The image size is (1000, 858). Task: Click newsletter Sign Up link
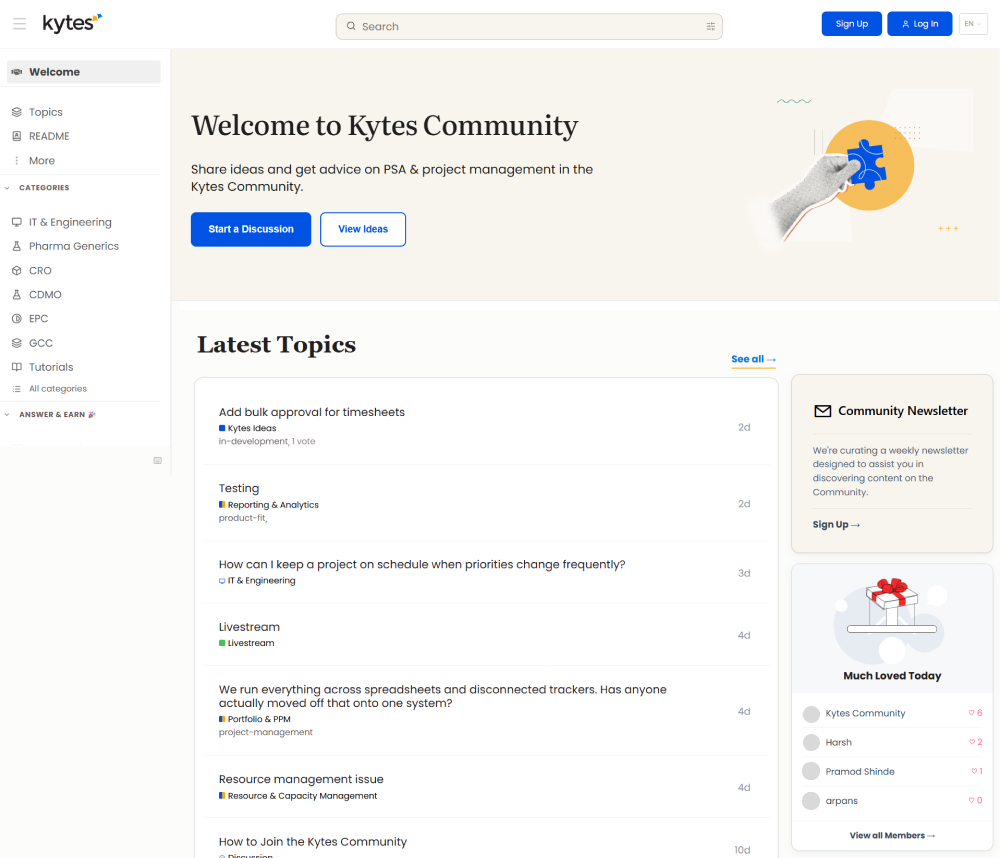(836, 524)
